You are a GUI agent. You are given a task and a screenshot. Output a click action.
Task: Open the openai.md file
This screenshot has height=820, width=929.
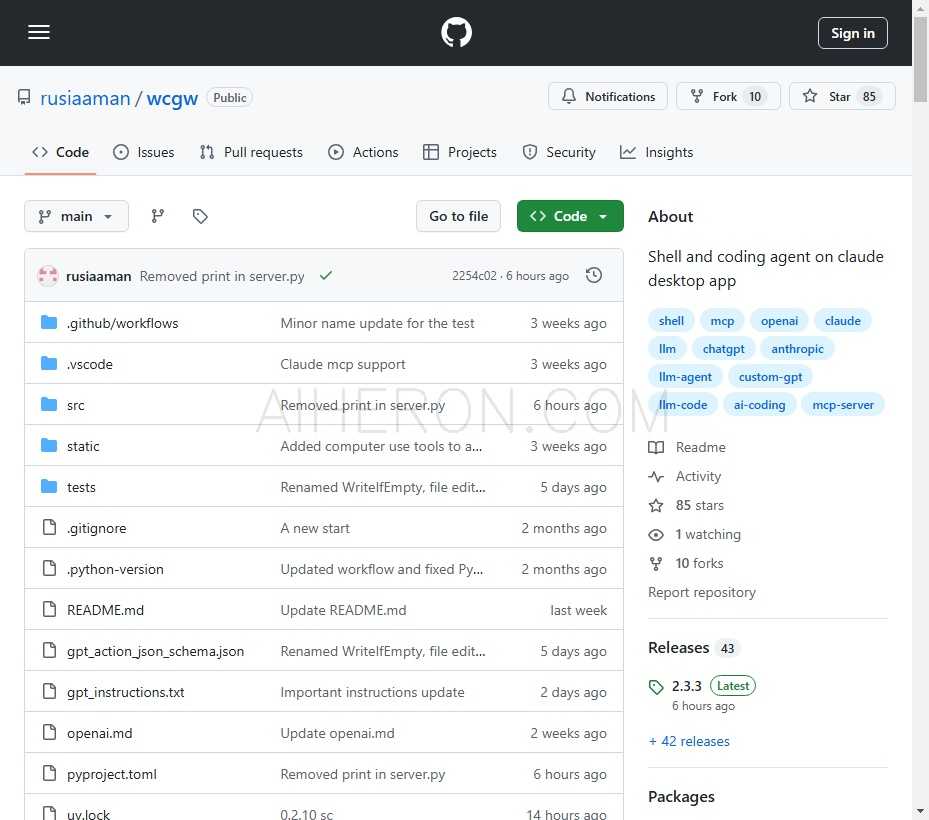click(x=100, y=733)
